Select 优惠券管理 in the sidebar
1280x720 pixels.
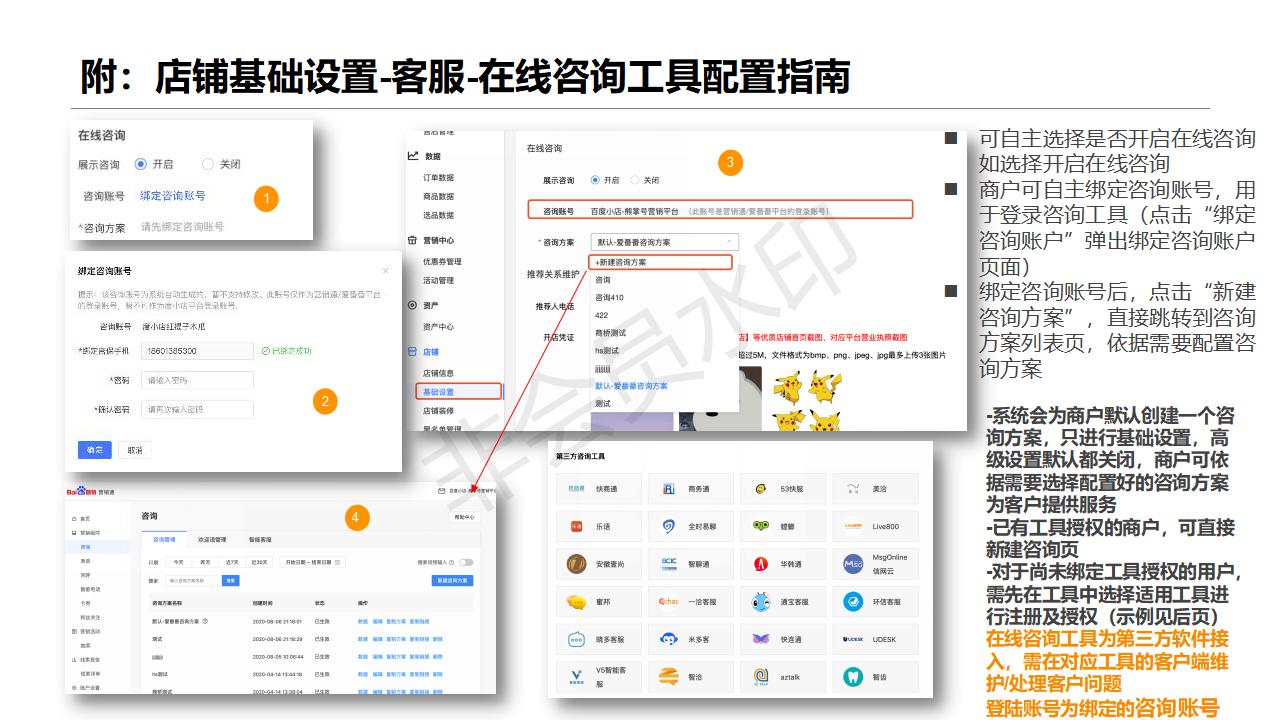pos(441,261)
